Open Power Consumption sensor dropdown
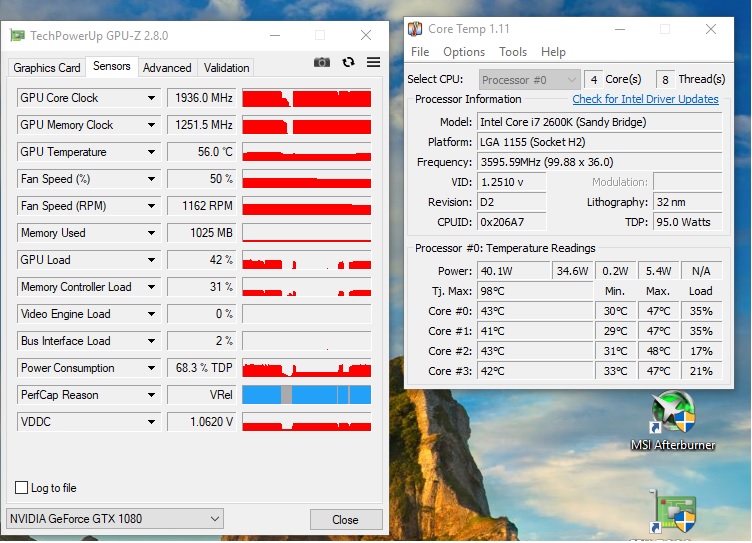The image size is (752, 543). click(x=151, y=368)
